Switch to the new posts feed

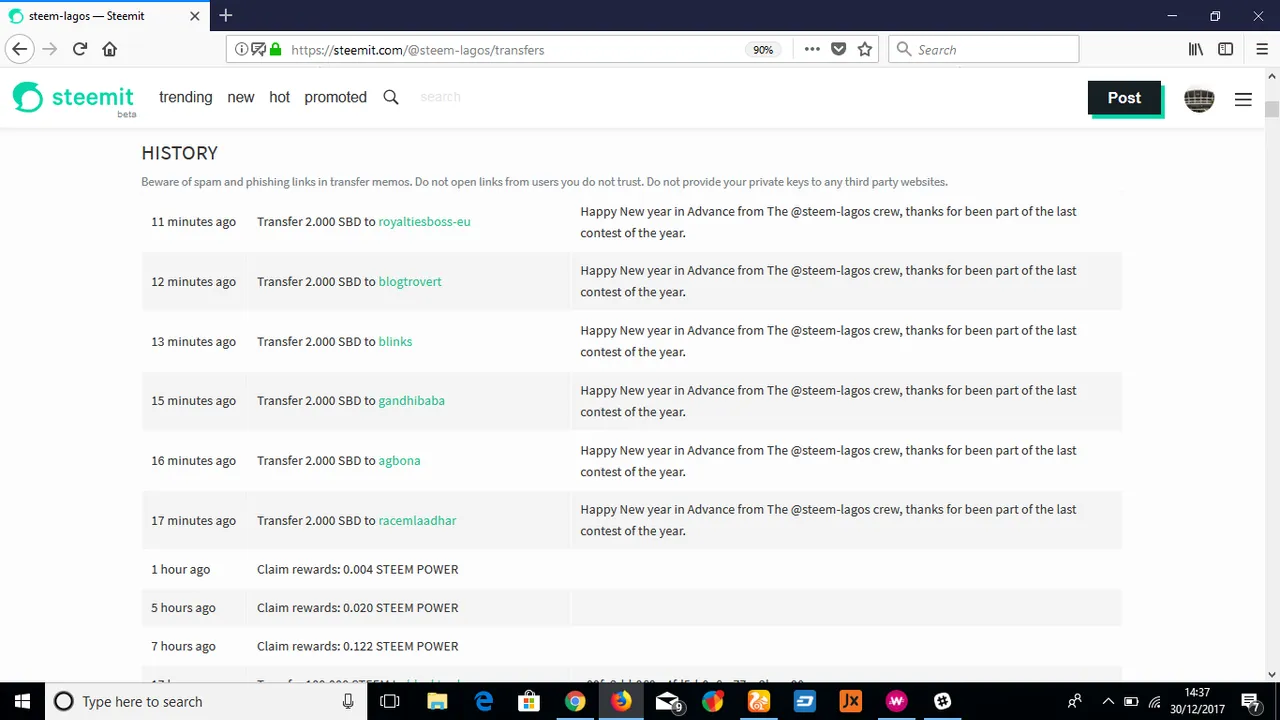[x=241, y=97]
